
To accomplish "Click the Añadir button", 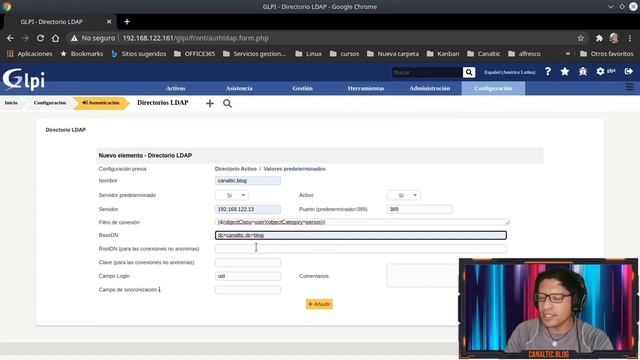I will pos(319,304).
